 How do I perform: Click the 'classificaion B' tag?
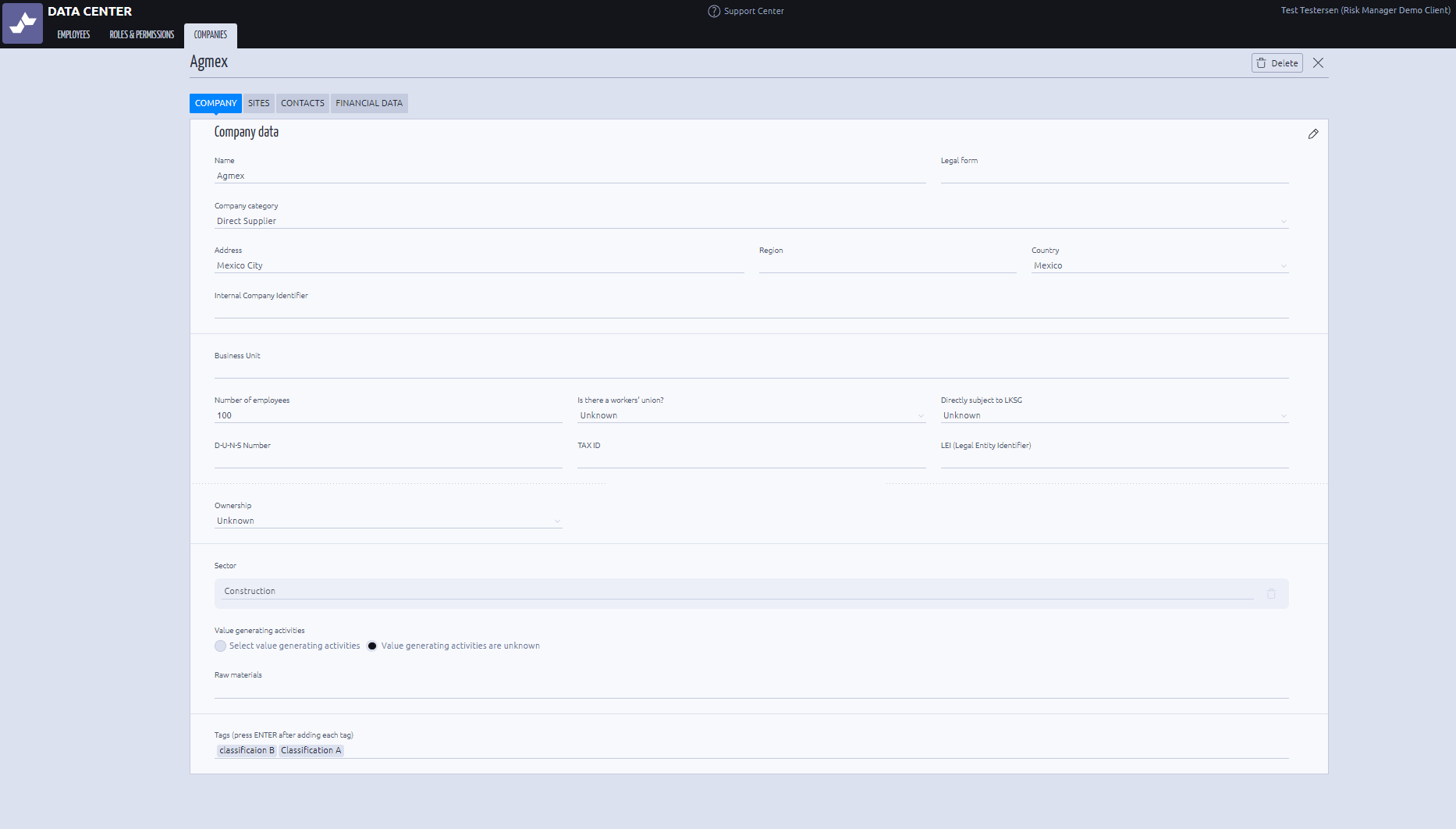(247, 750)
